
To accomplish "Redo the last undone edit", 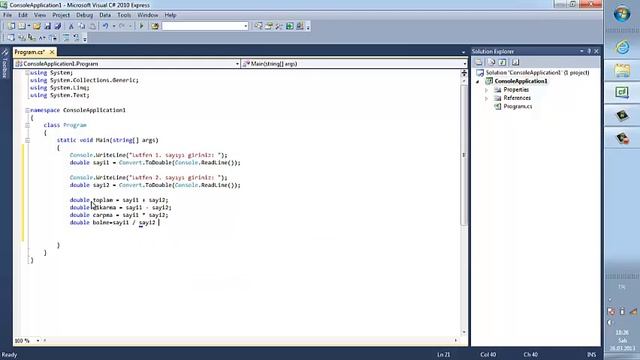I will coord(122,26).
